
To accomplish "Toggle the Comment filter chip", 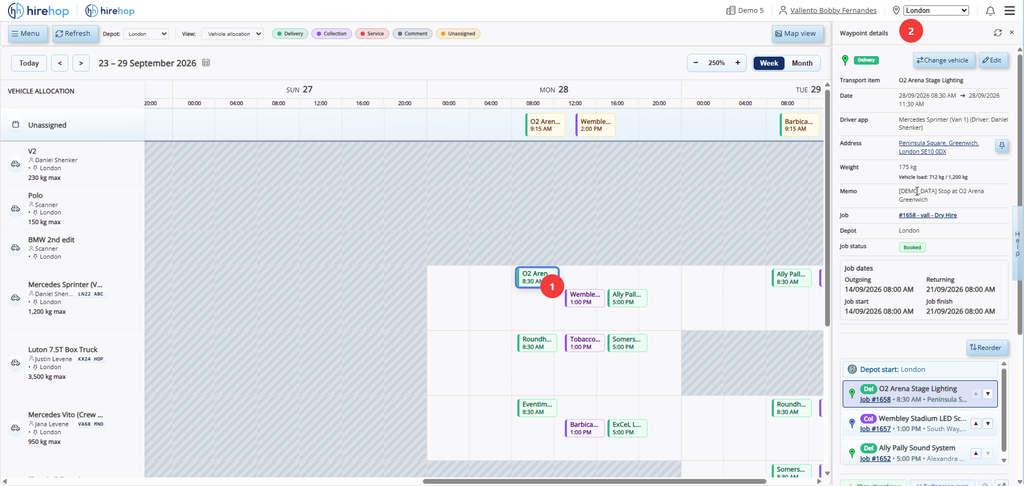I will click(412, 33).
